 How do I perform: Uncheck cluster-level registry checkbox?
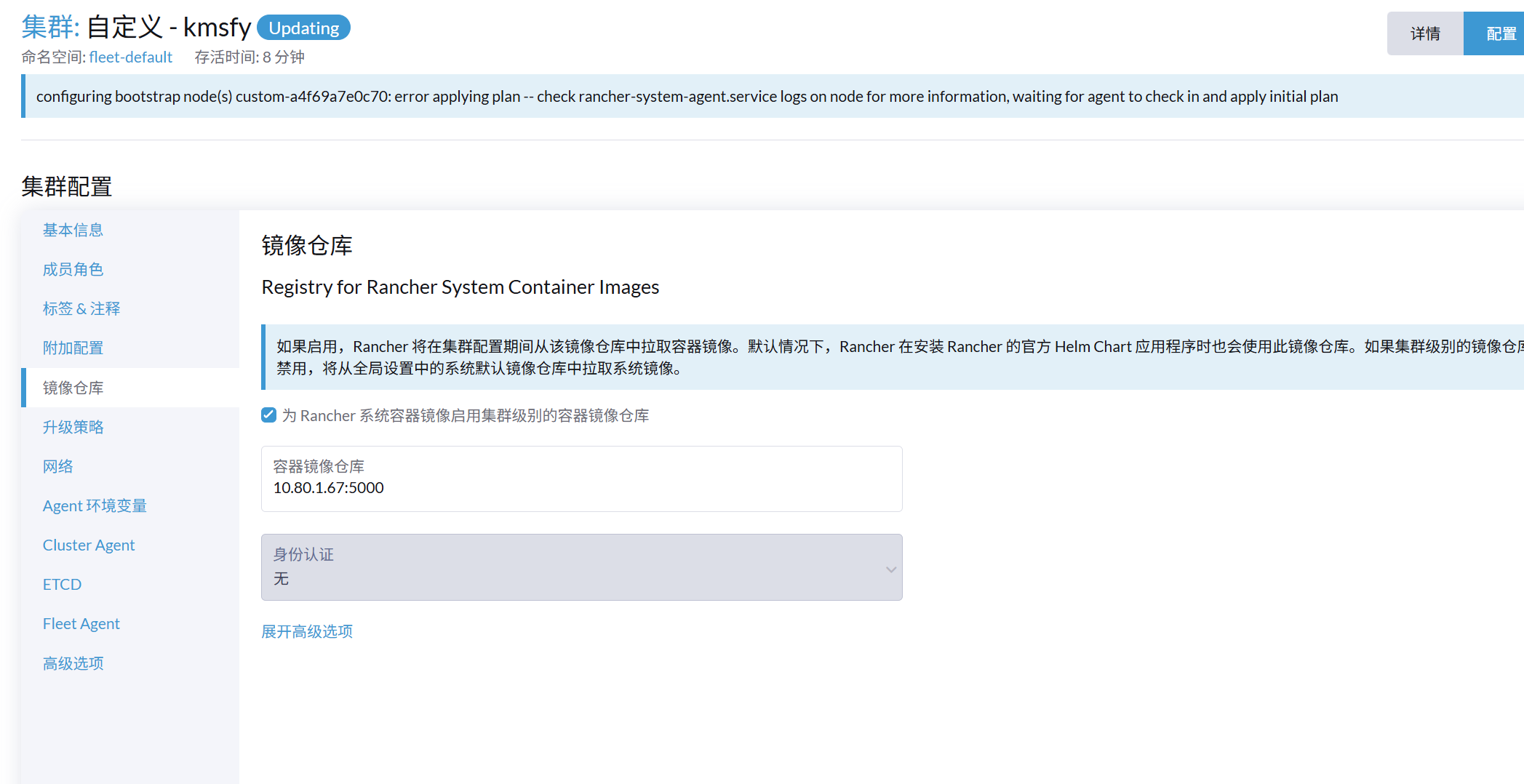coord(268,415)
